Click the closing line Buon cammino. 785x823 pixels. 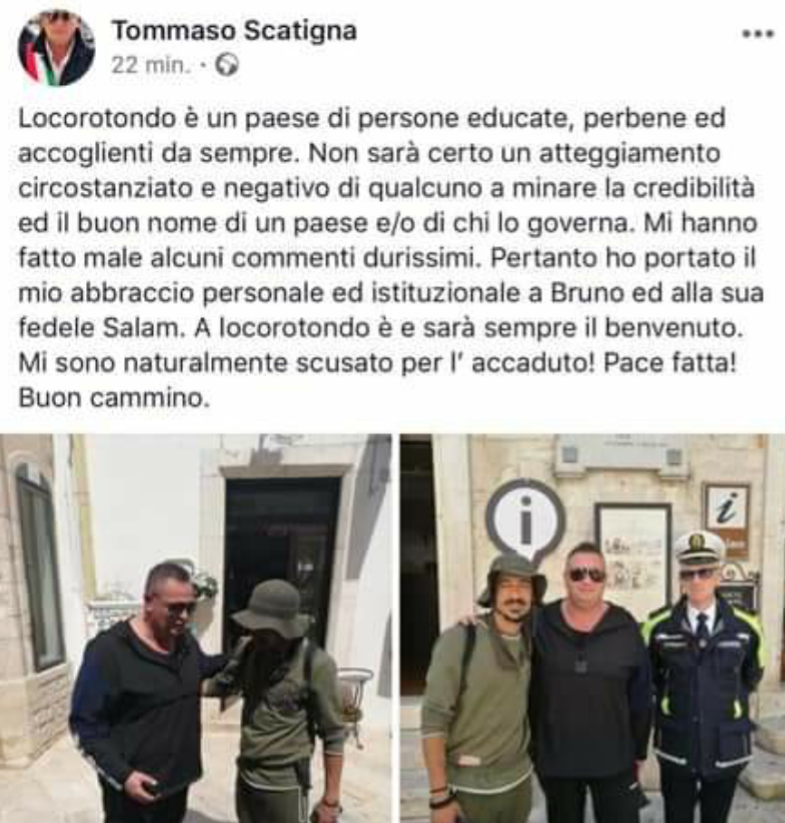tap(114, 398)
